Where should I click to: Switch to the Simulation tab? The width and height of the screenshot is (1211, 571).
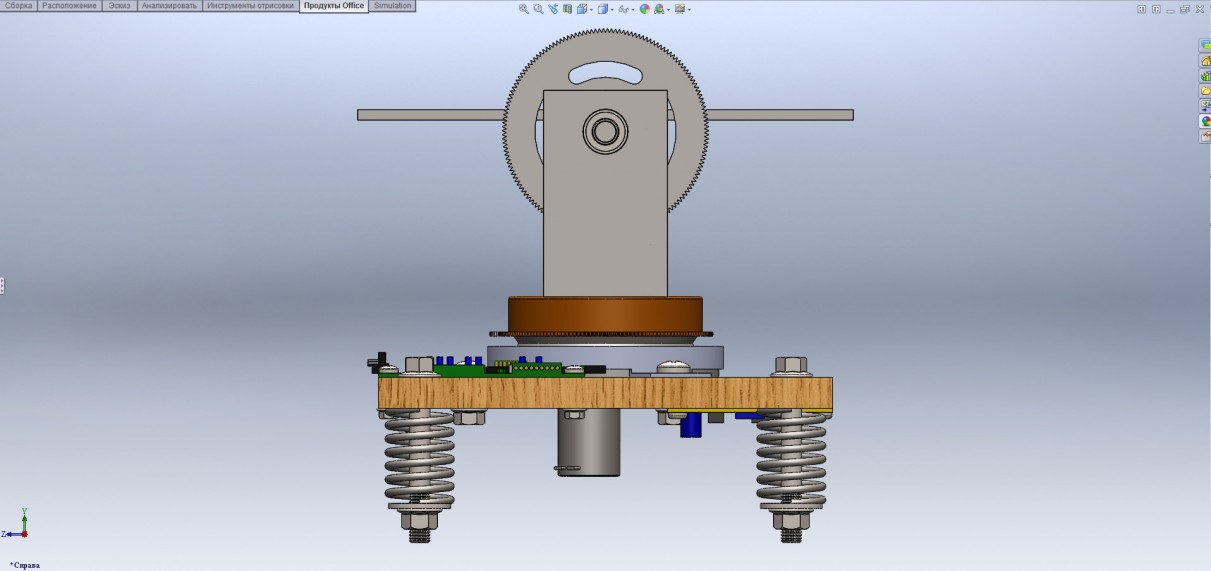coord(392,6)
